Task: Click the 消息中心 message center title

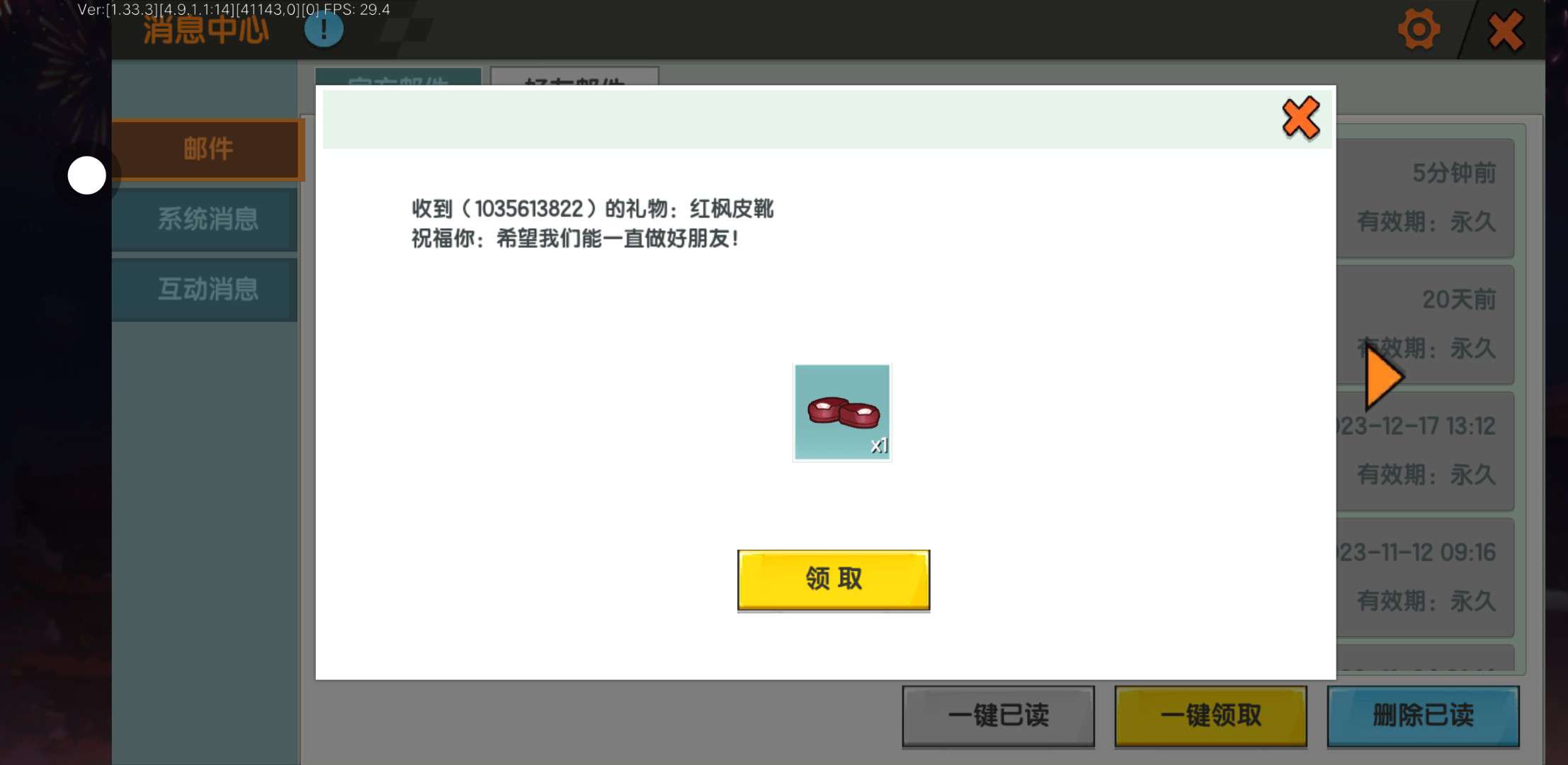Action: click(x=205, y=31)
